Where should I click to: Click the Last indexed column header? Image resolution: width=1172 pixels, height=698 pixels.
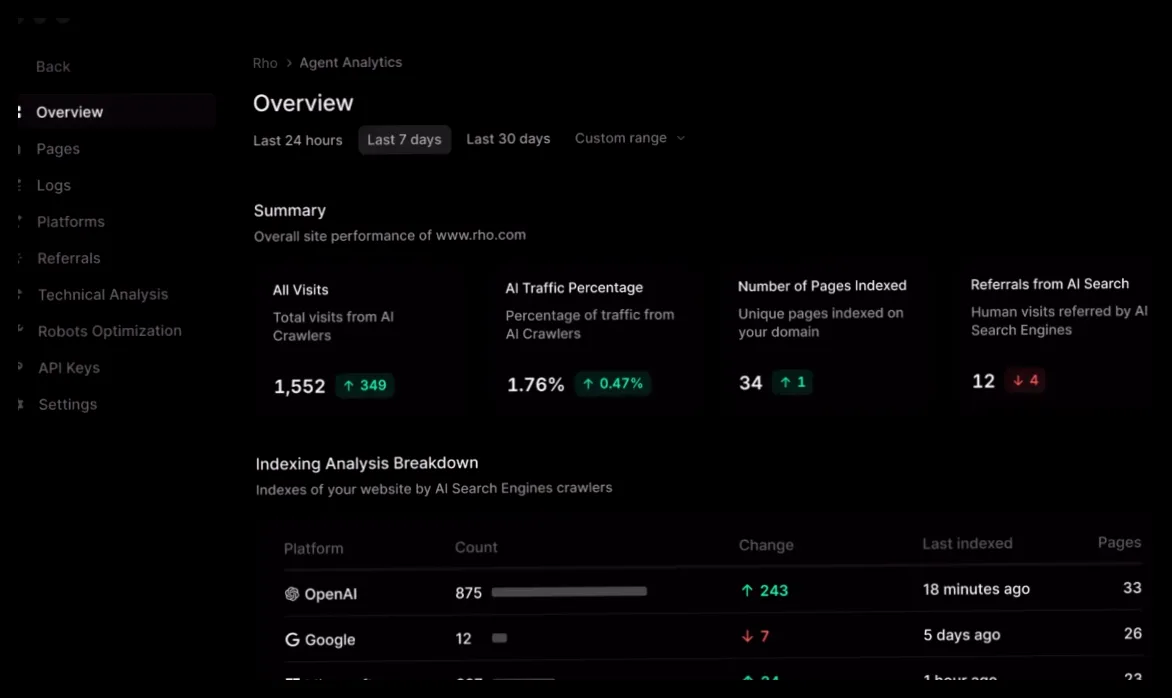pyautogui.click(x=967, y=543)
